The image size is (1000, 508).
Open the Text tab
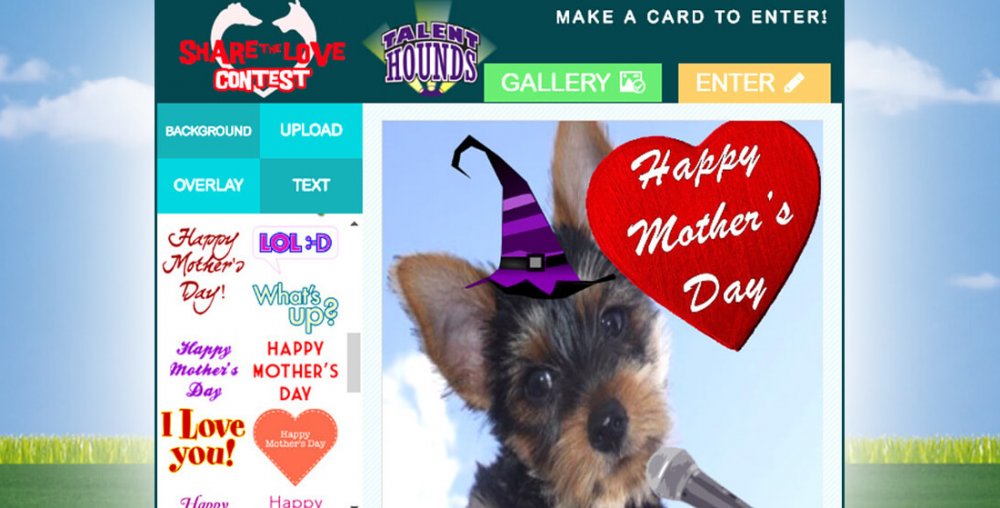(x=311, y=185)
